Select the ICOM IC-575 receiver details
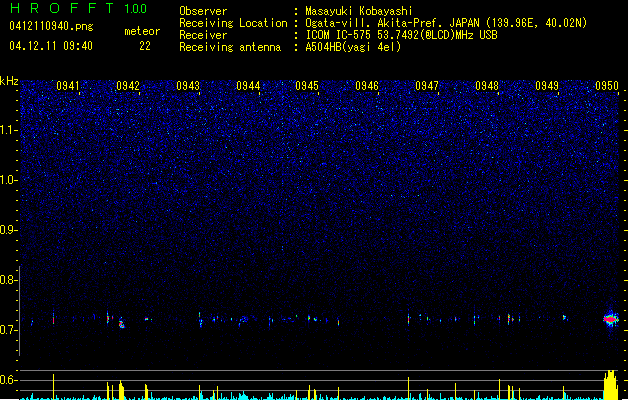The width and height of the screenshot is (629, 400). [x=401, y=35]
